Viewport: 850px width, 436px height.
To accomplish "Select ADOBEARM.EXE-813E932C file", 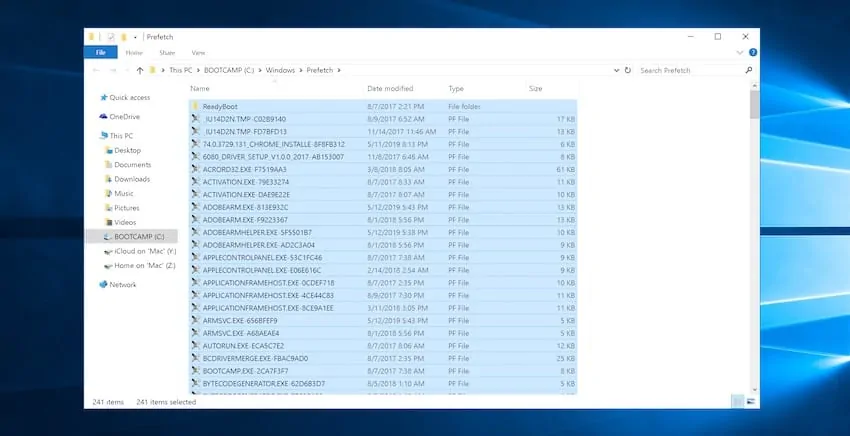I will (383, 207).
